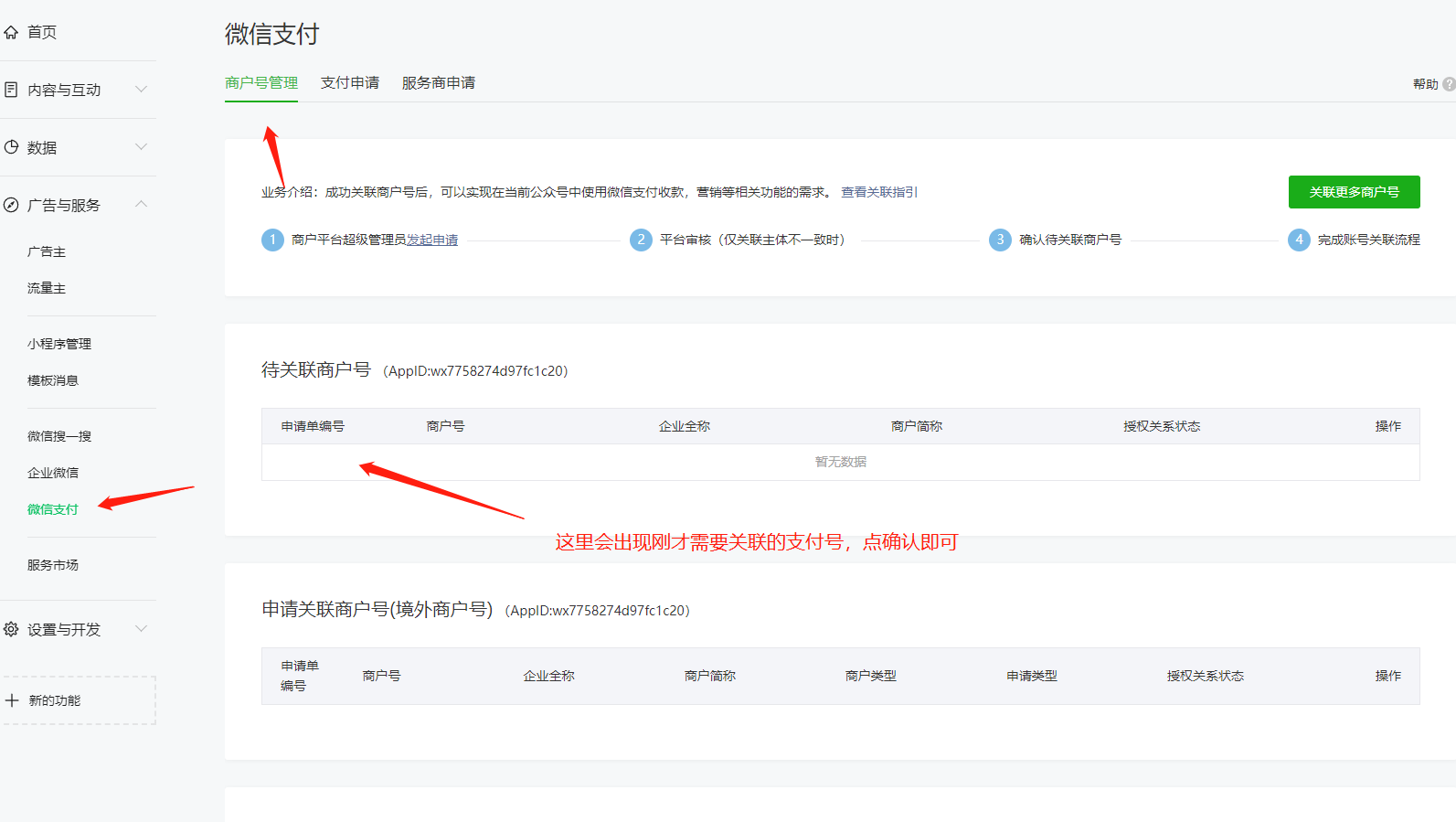1456x822 pixels.
Task: Click the 帮助 link text
Action: coord(1426,84)
